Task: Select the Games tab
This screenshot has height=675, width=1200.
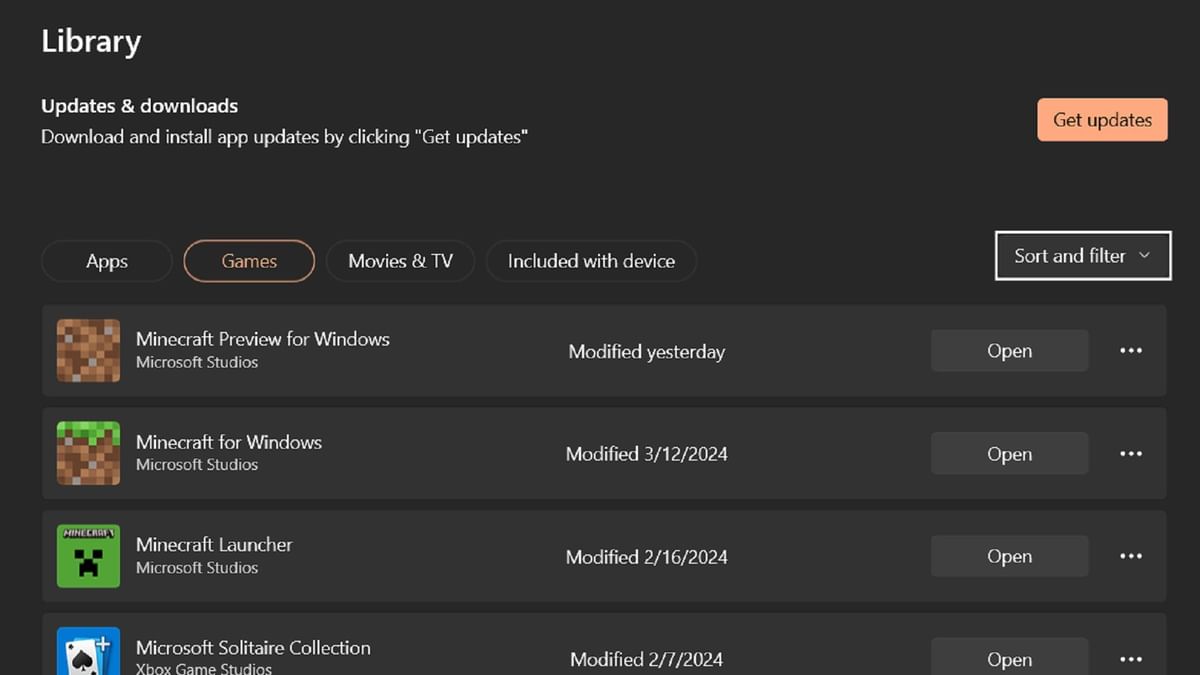Action: point(248,261)
